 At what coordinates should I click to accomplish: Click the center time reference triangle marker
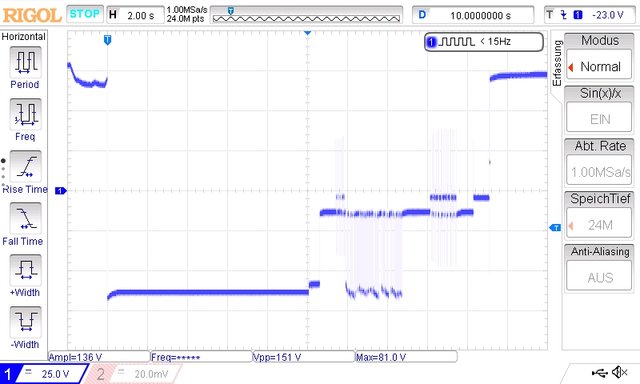click(x=307, y=33)
